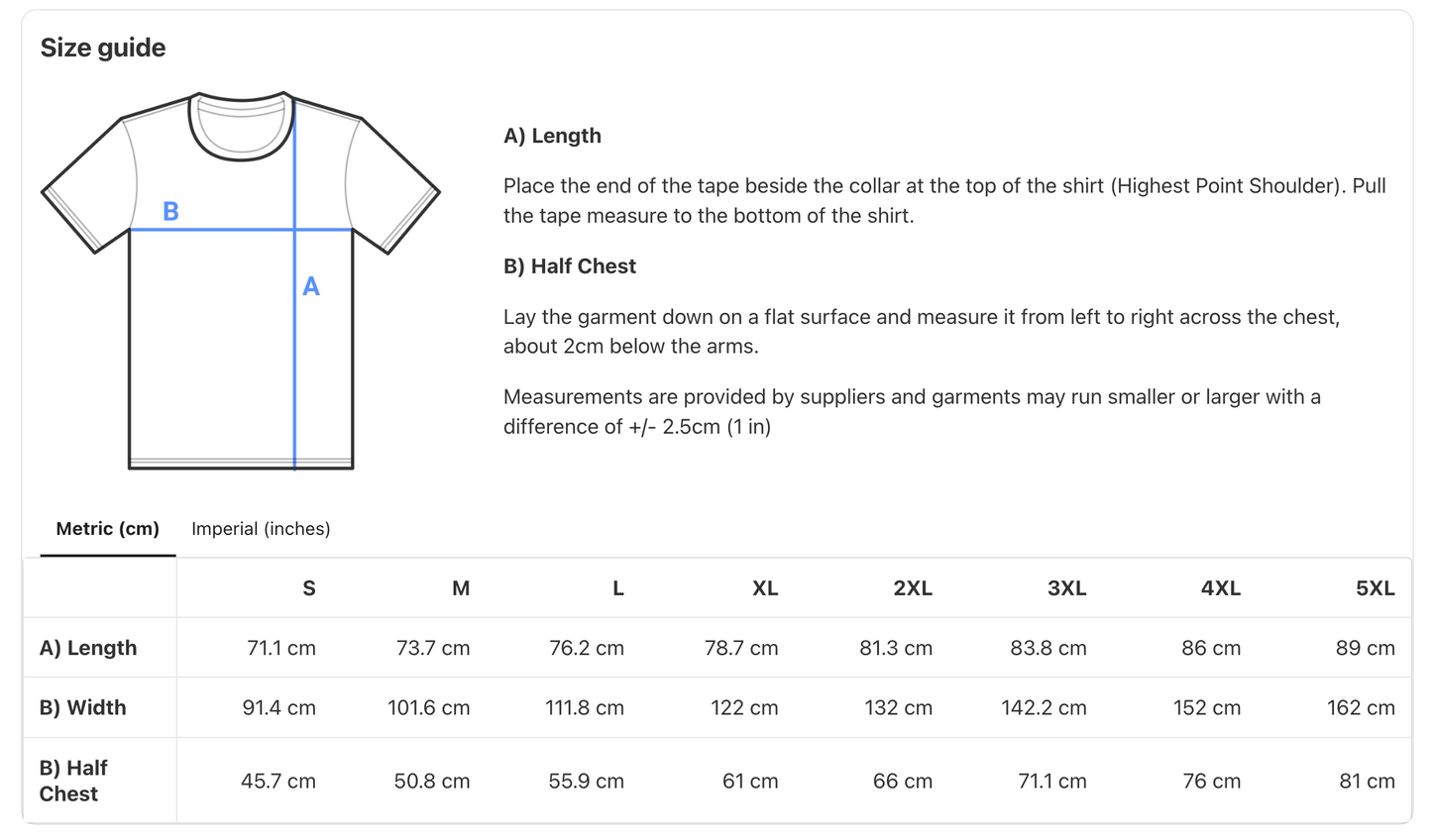The height and width of the screenshot is (840, 1432).
Task: Click the 'B) Width' table row label
Action: point(83,707)
